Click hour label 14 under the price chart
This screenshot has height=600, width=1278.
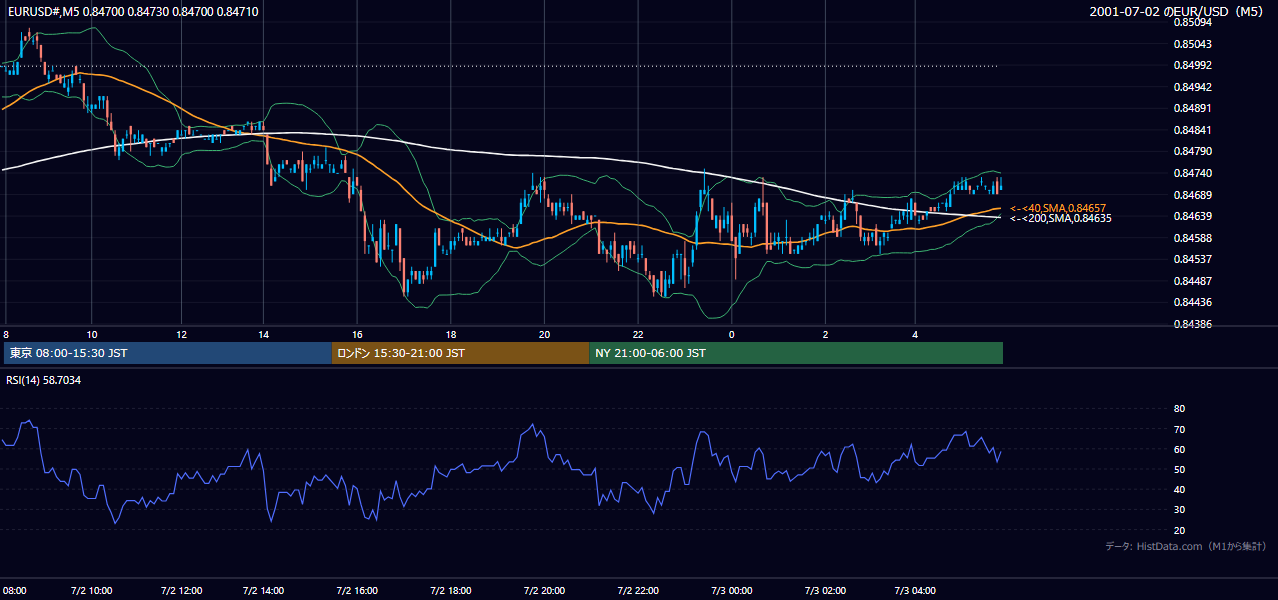(263, 334)
